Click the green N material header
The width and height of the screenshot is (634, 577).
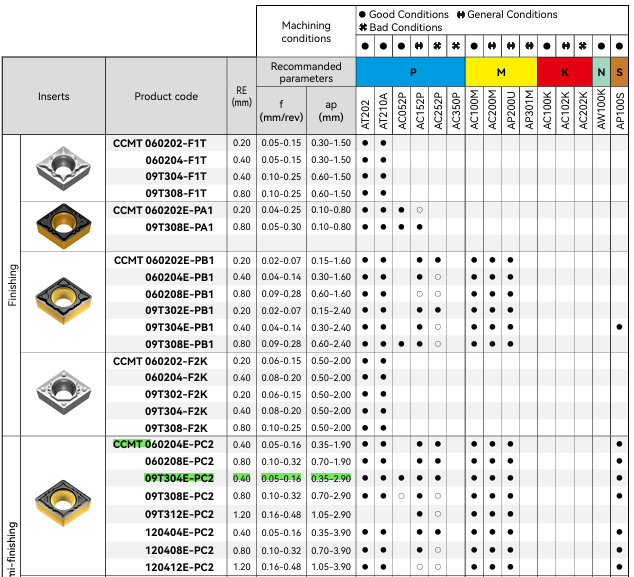601,72
